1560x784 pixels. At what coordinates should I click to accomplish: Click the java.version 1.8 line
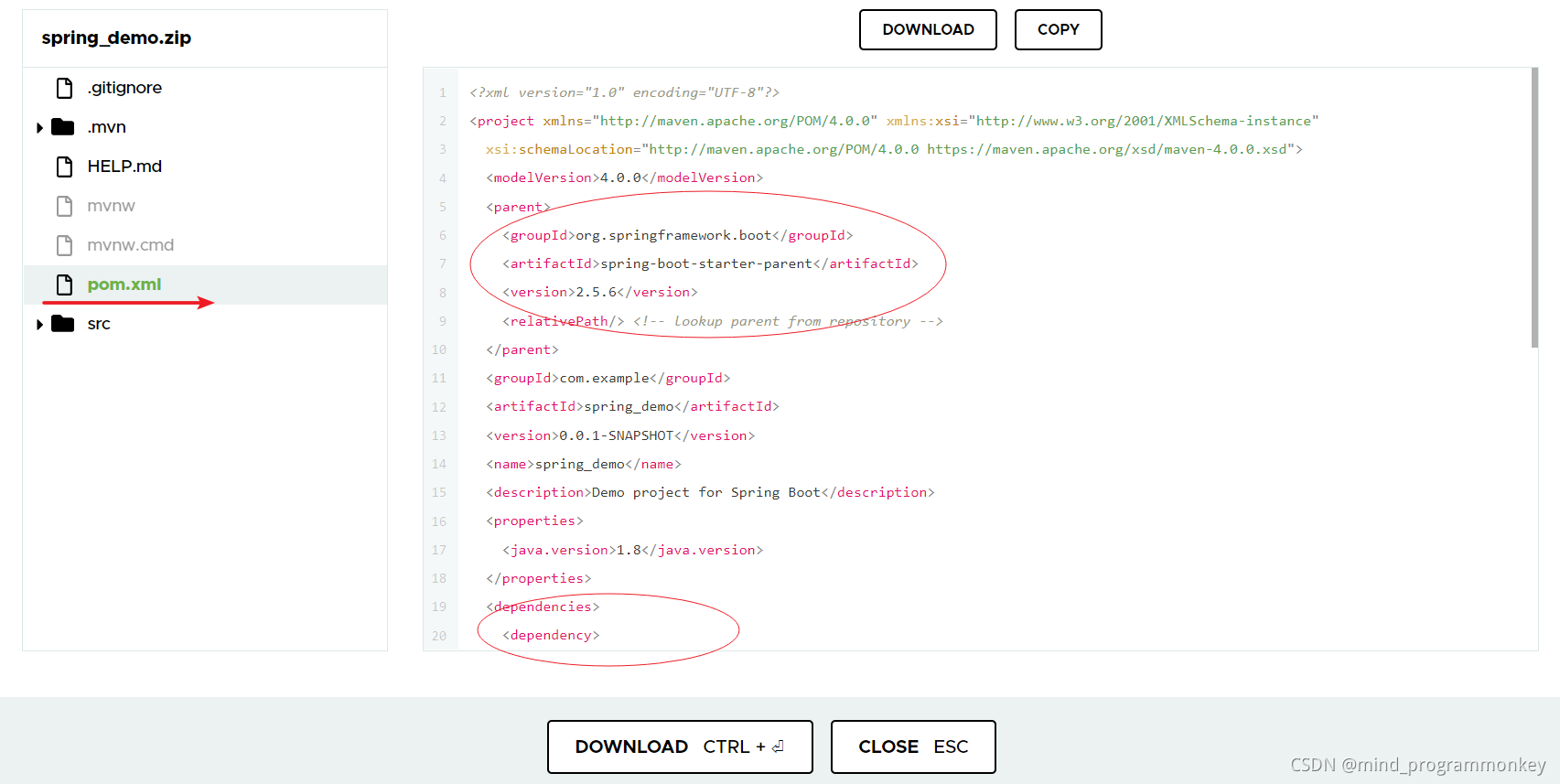[x=632, y=550]
